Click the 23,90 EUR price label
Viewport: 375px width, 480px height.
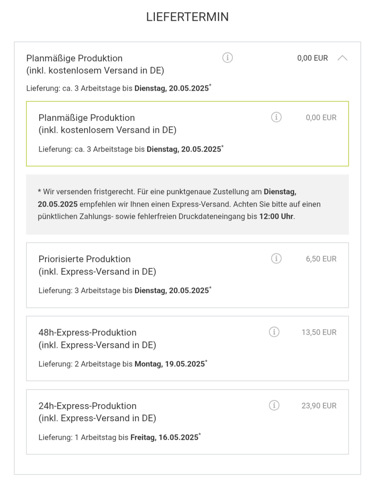tap(319, 406)
